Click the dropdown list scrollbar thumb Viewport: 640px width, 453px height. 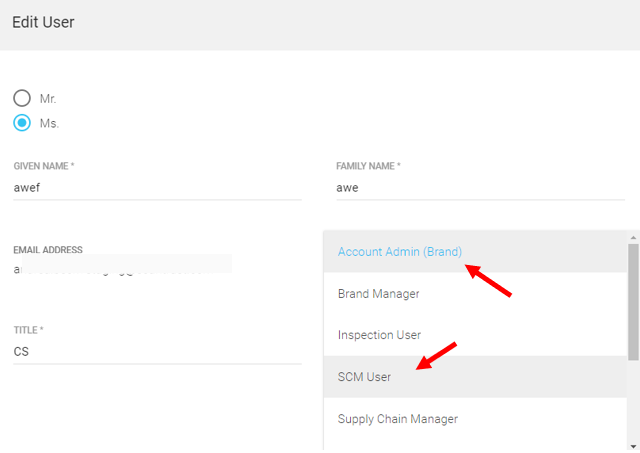(632, 300)
